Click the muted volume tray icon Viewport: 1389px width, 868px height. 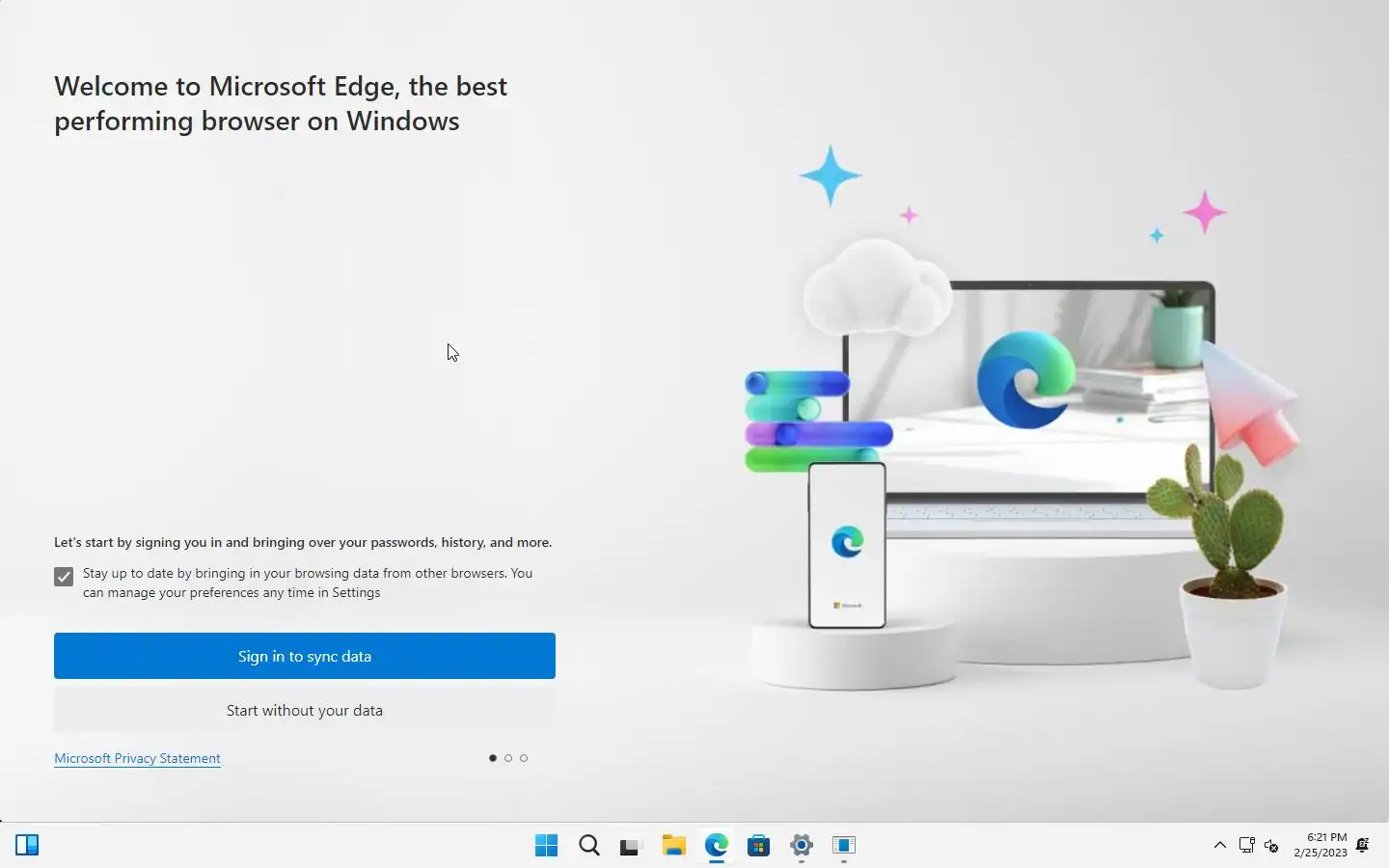tap(1271, 846)
